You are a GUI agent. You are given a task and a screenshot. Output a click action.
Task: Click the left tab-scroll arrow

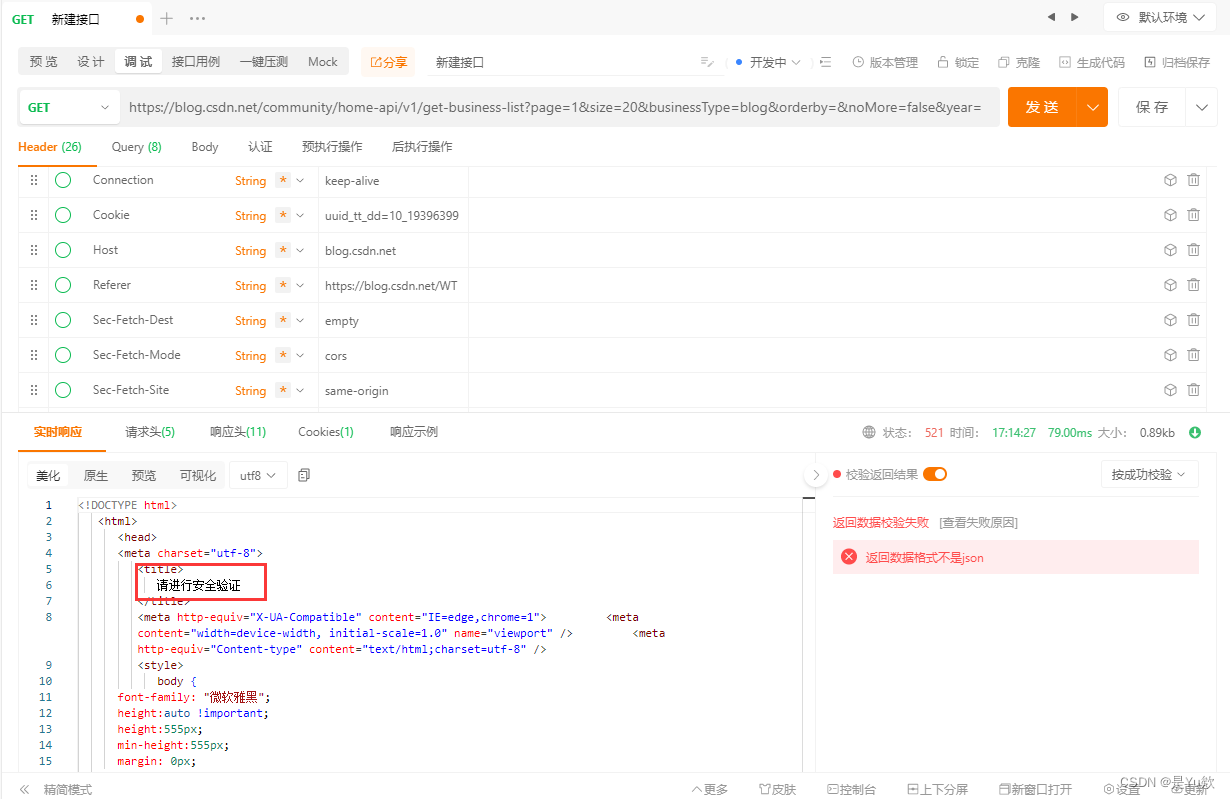(x=1051, y=17)
